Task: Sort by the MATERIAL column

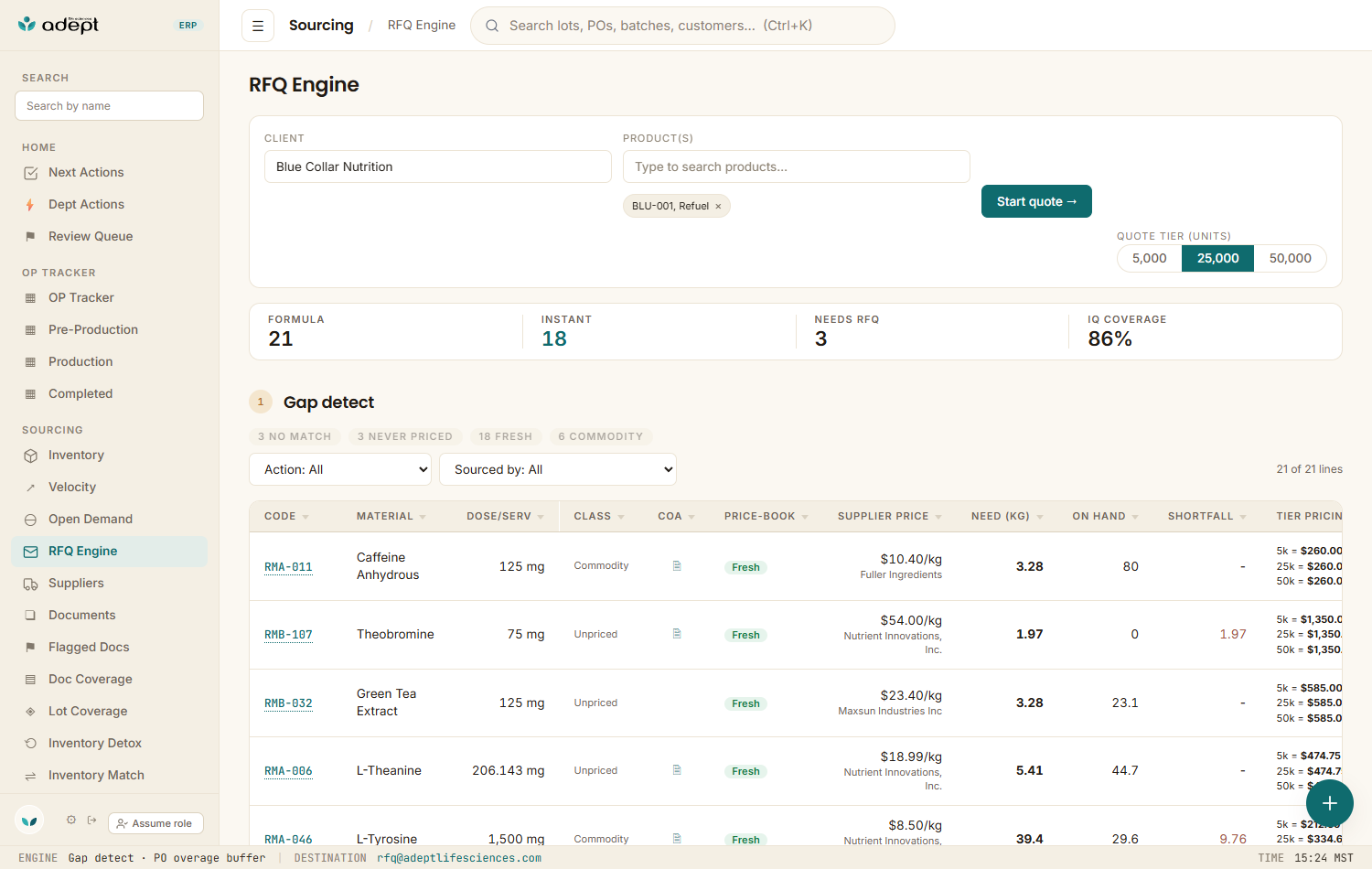Action: (x=391, y=517)
